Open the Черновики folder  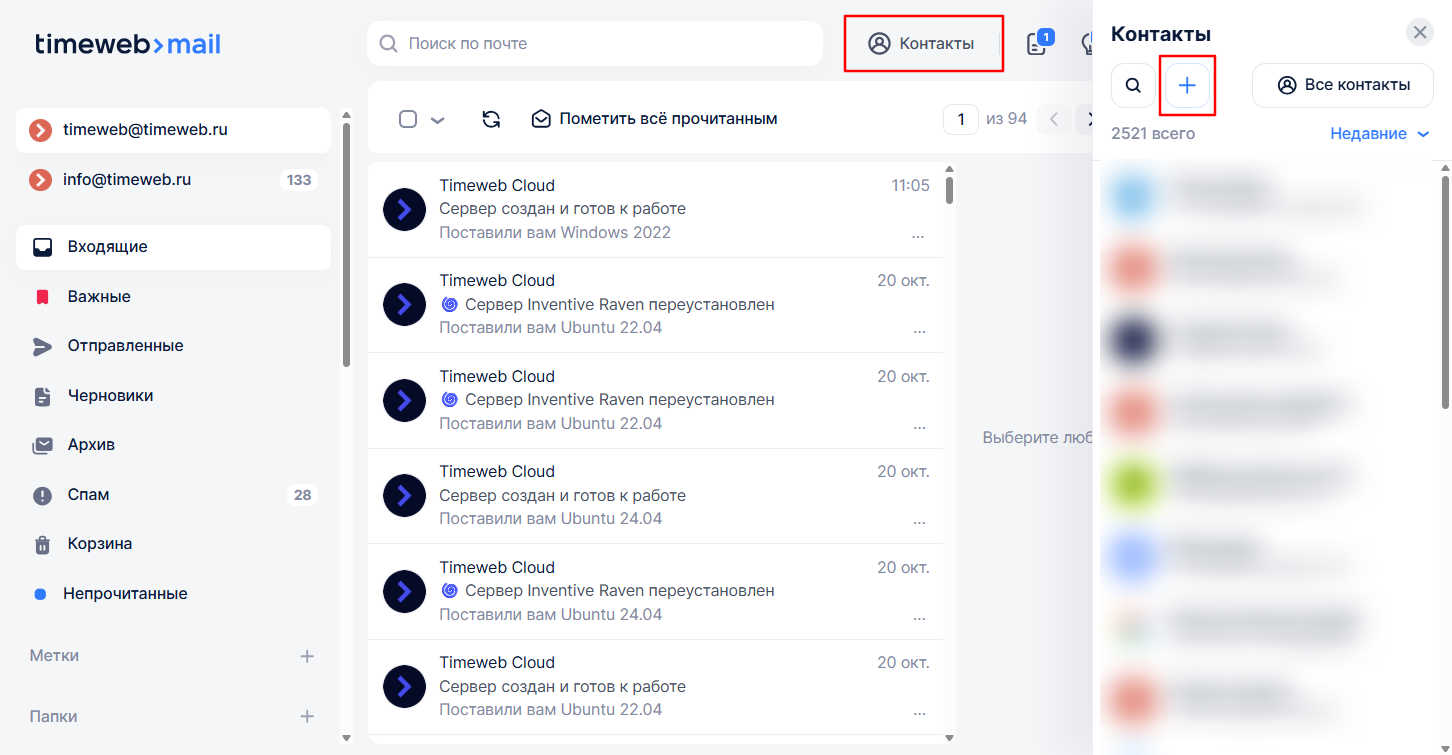pos(110,396)
